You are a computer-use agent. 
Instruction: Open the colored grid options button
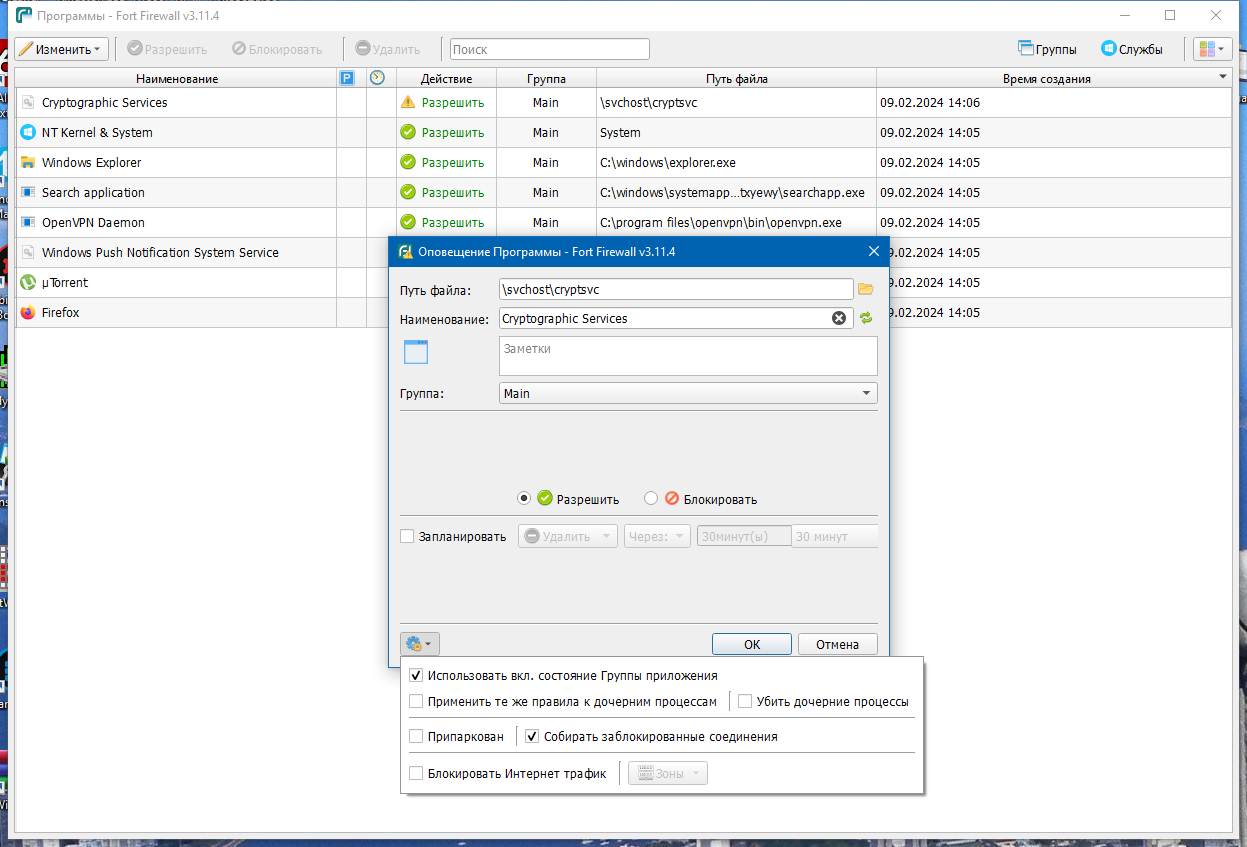coord(1211,49)
